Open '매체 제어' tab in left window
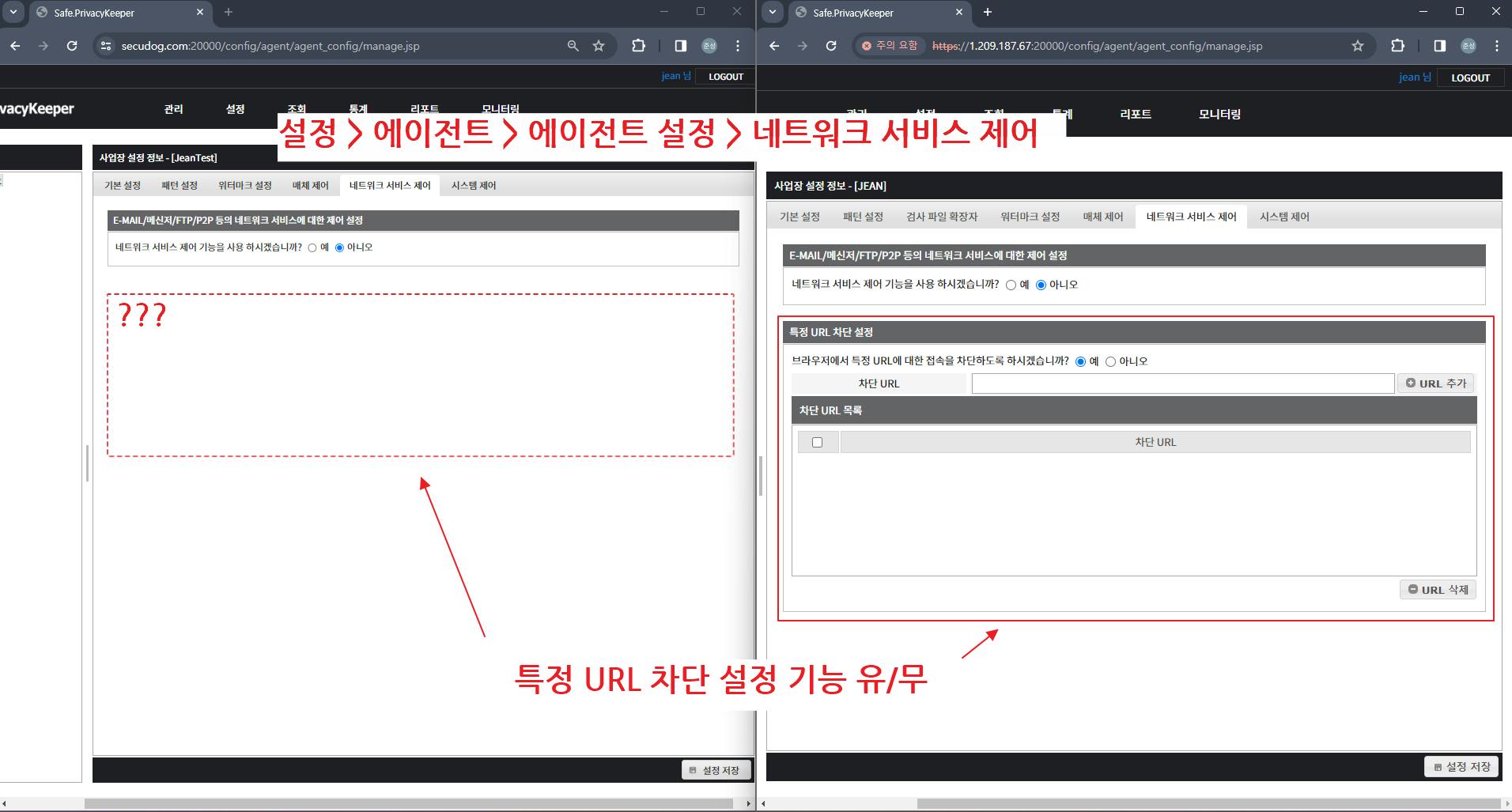The width and height of the screenshot is (1512, 812). (310, 185)
